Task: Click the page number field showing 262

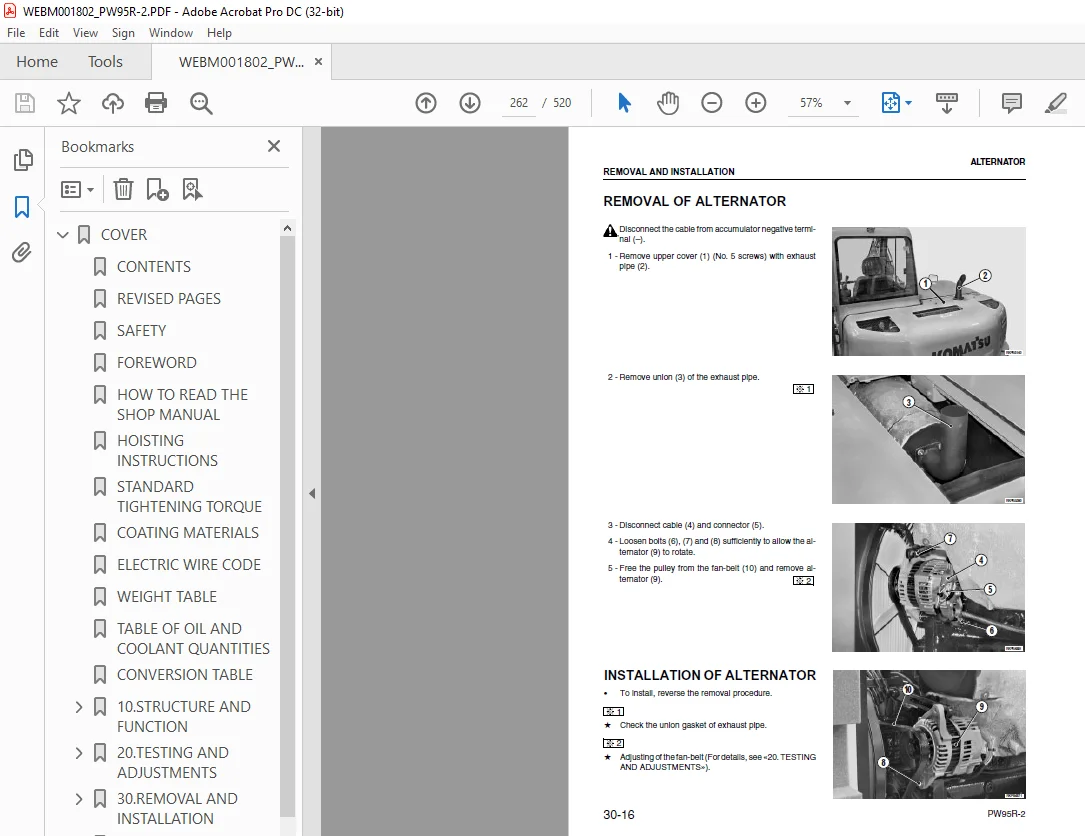Action: point(519,102)
